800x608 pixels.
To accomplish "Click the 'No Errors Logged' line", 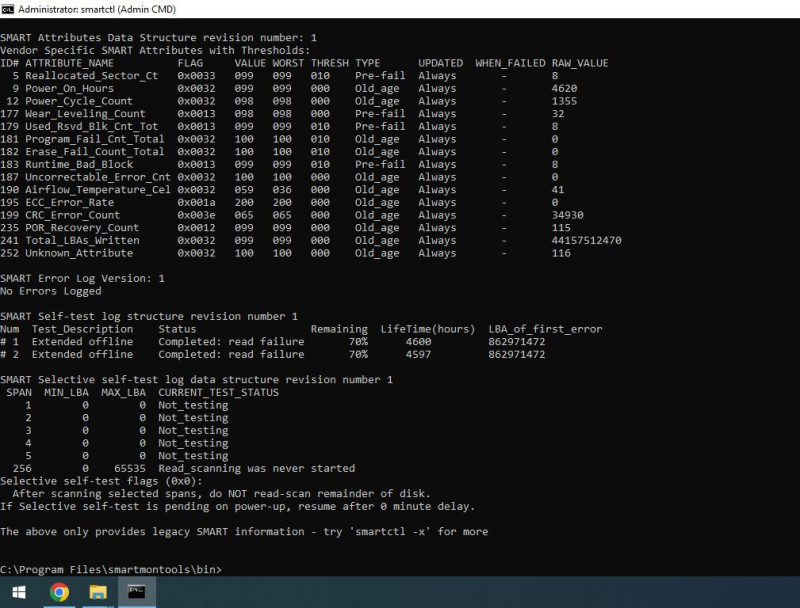I will pyautogui.click(x=51, y=291).
